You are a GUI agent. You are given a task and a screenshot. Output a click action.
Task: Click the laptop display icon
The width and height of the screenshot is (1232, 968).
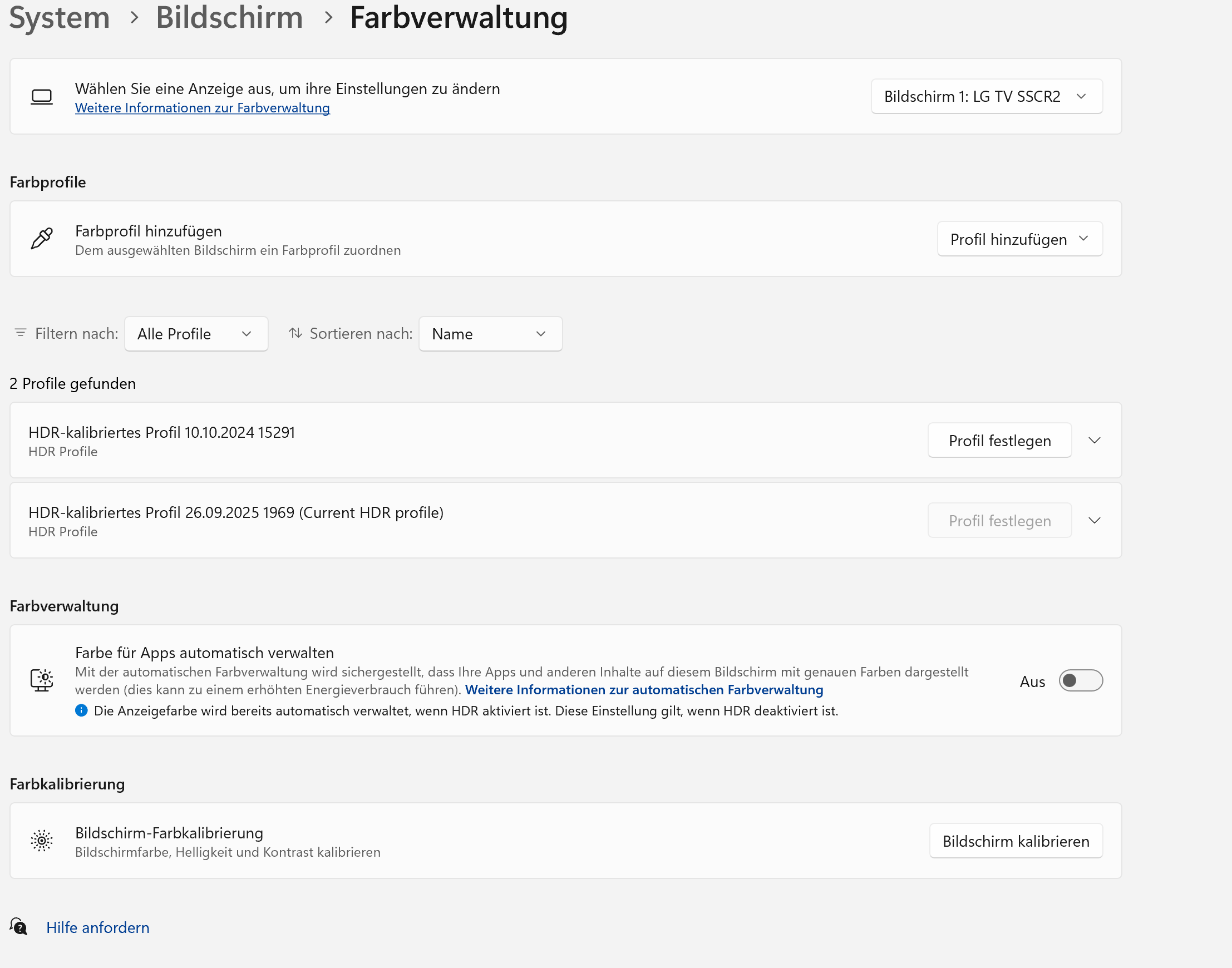(41, 97)
